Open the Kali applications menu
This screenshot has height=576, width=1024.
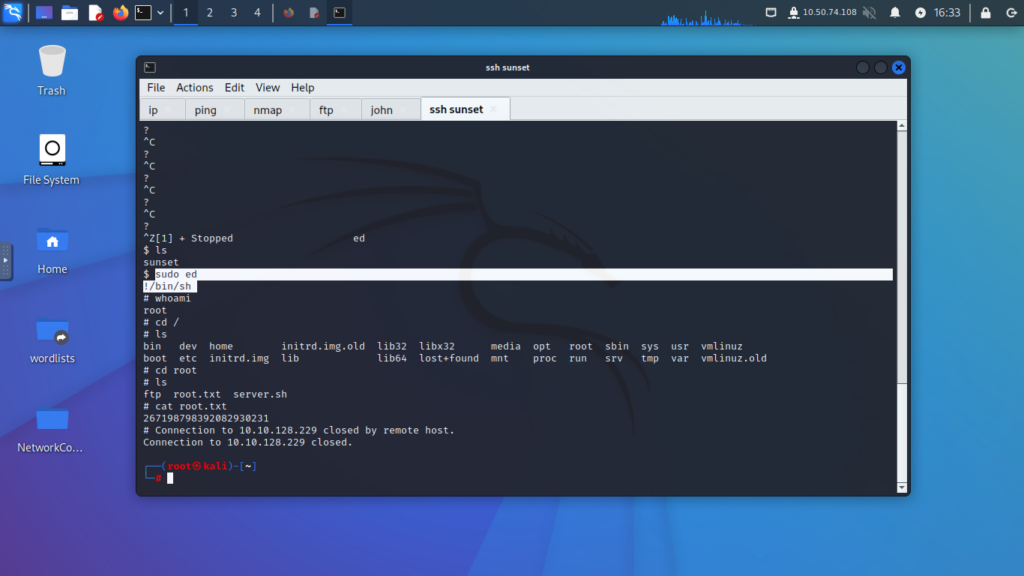[12, 13]
